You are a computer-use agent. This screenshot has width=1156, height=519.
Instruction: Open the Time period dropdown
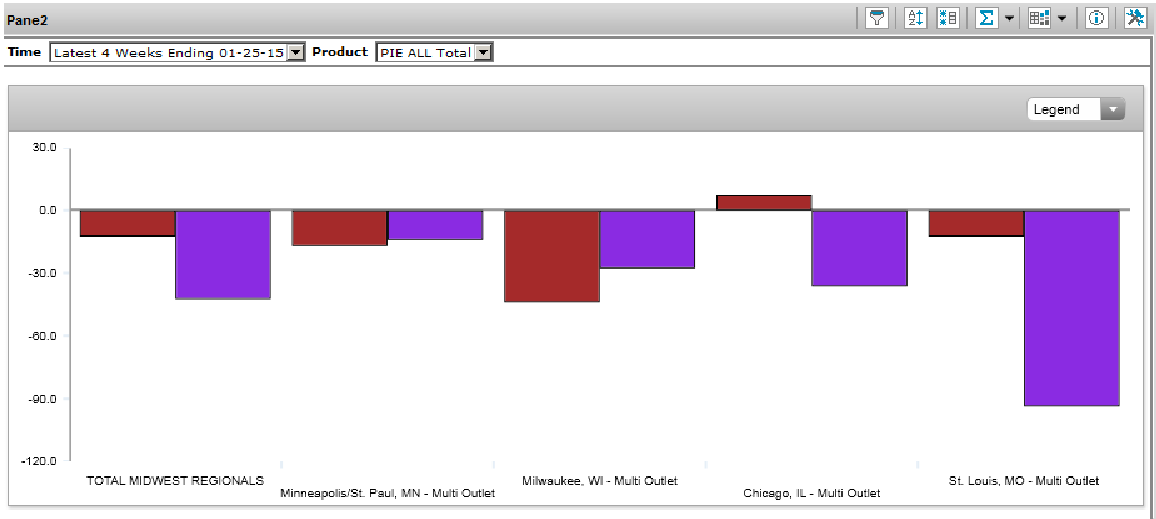point(295,53)
